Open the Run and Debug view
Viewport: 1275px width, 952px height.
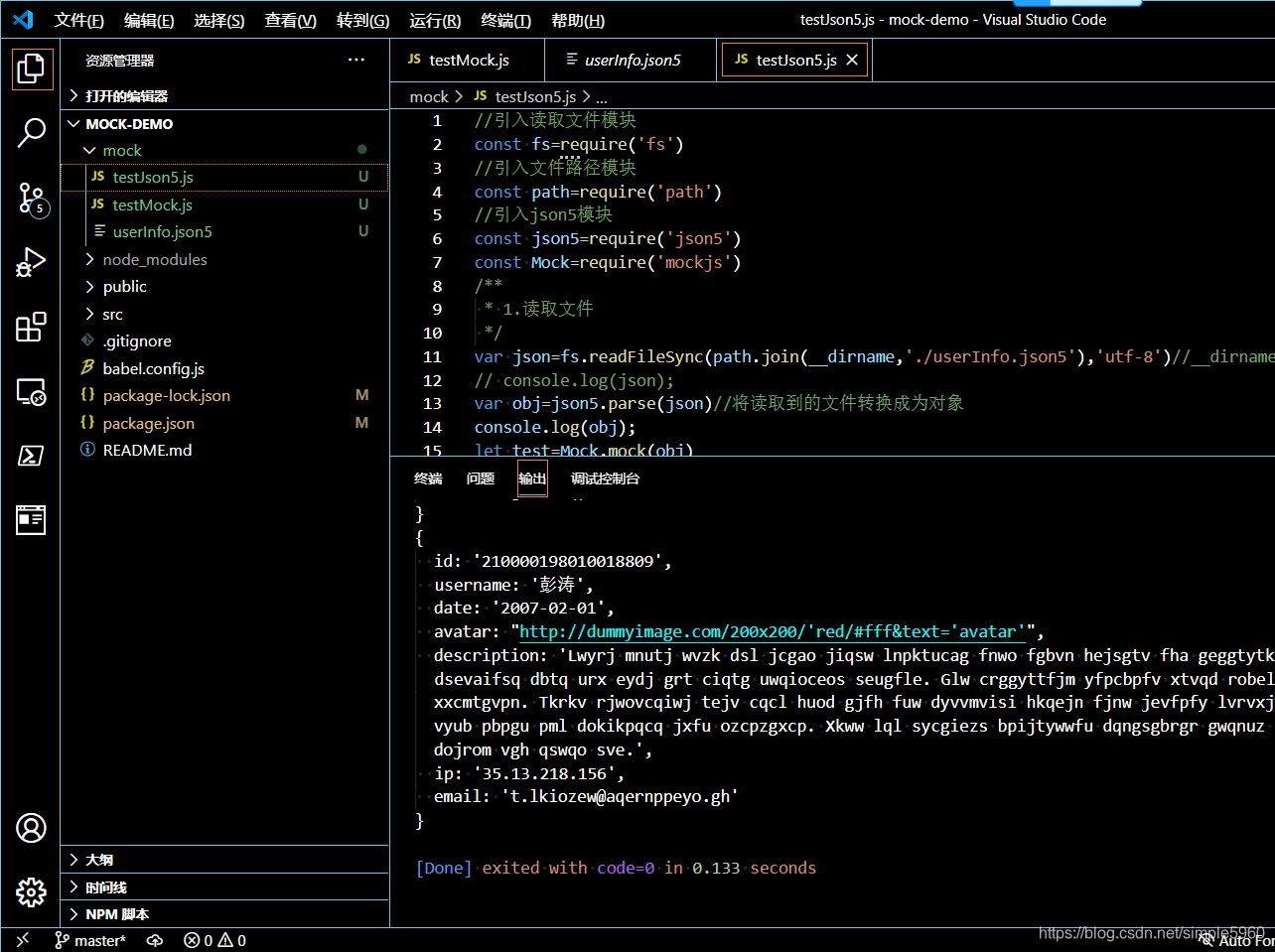31,262
